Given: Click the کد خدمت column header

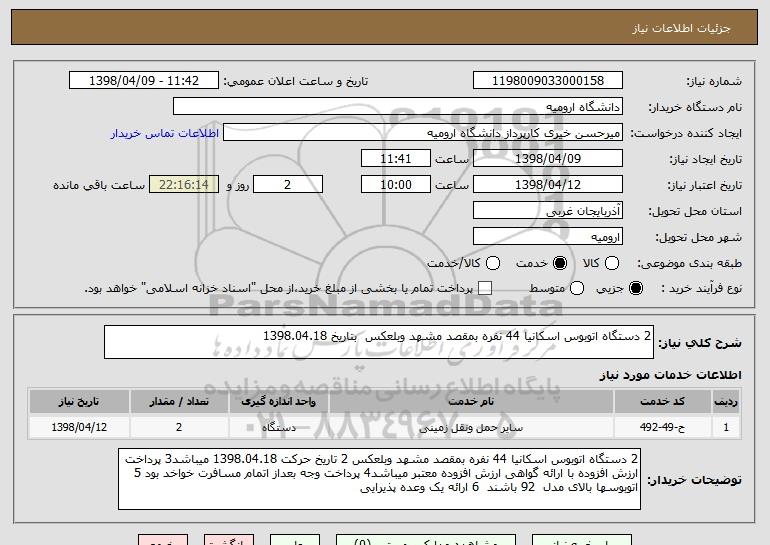Looking at the screenshot, I should (x=662, y=402).
